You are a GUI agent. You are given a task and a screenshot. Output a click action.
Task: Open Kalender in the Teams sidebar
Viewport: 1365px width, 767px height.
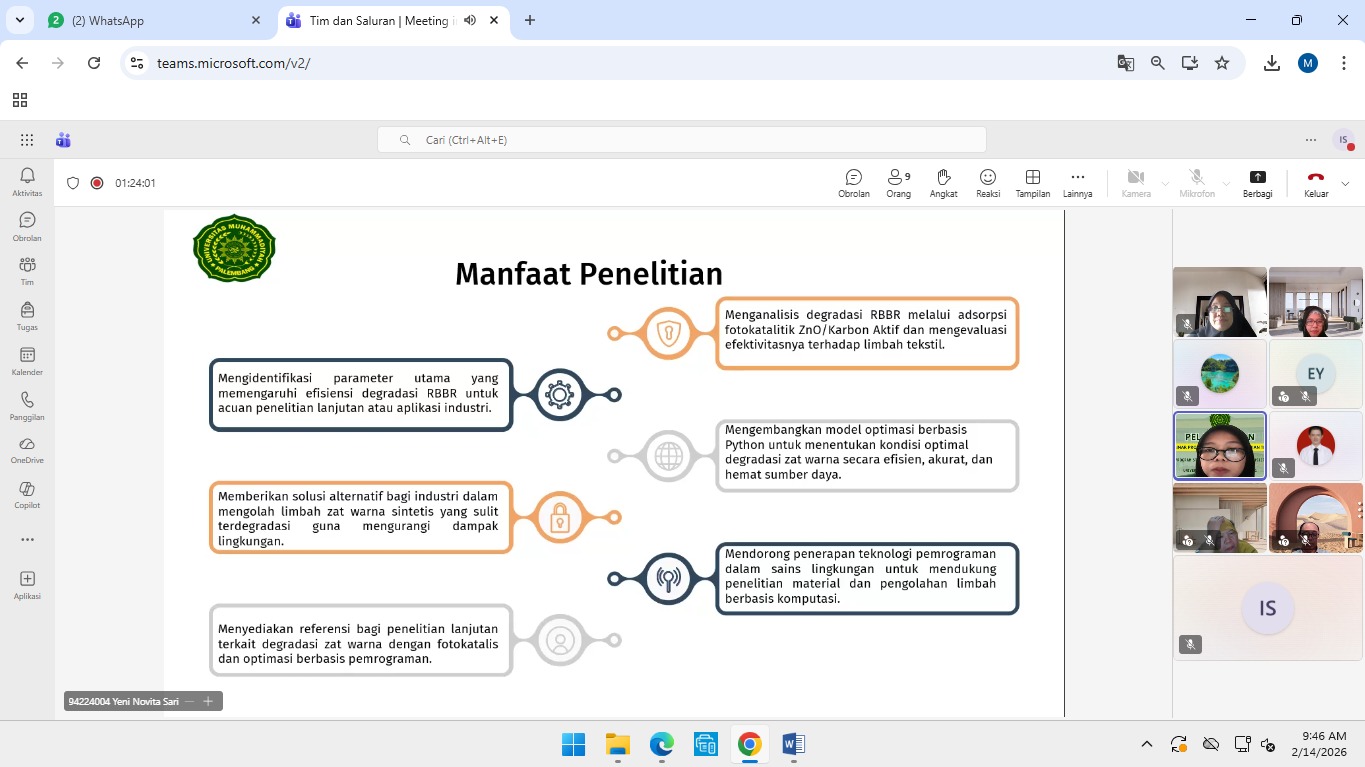pos(27,361)
